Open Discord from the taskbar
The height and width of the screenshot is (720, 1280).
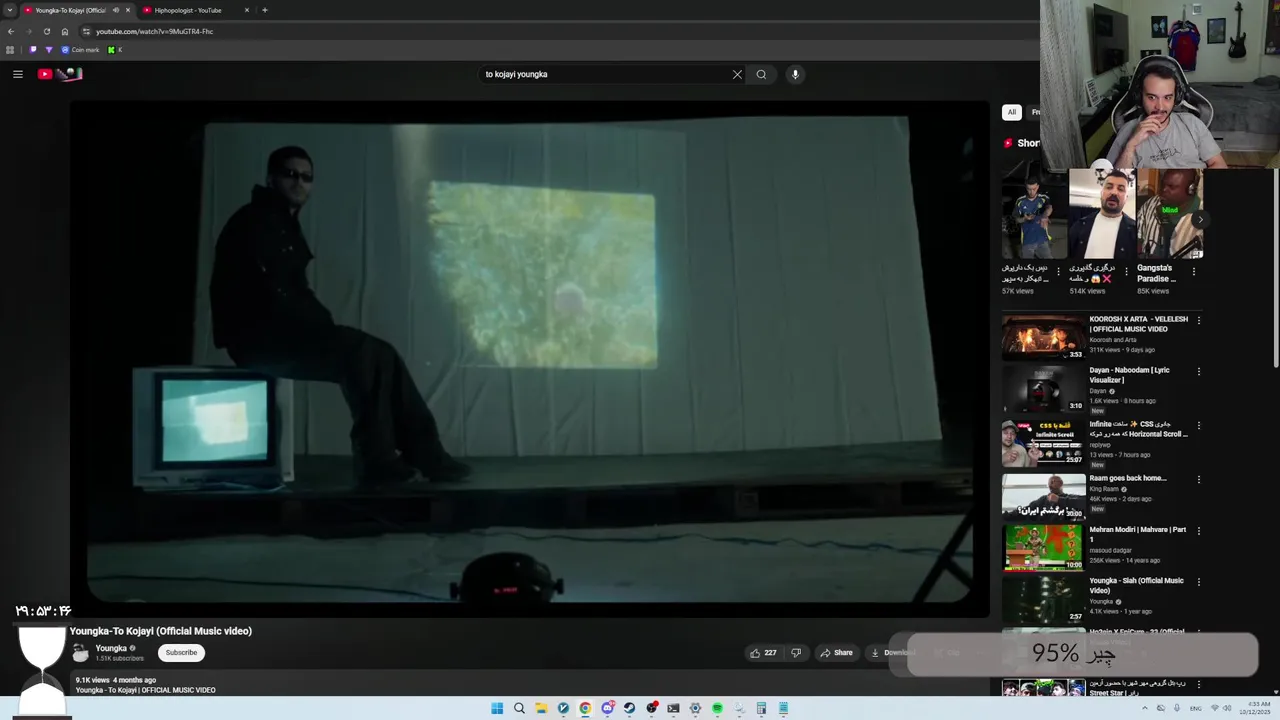(607, 708)
